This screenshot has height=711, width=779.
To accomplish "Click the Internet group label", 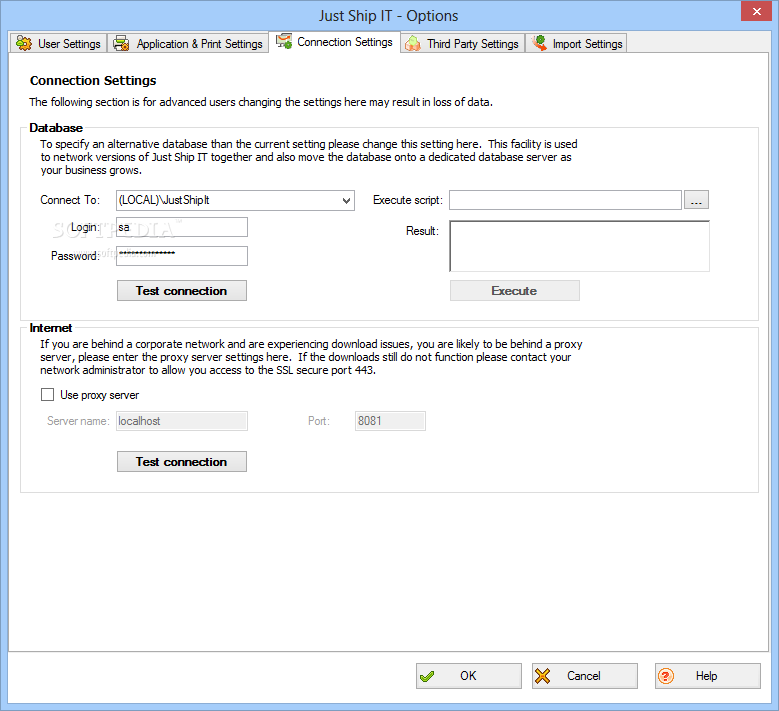I will [x=51, y=328].
